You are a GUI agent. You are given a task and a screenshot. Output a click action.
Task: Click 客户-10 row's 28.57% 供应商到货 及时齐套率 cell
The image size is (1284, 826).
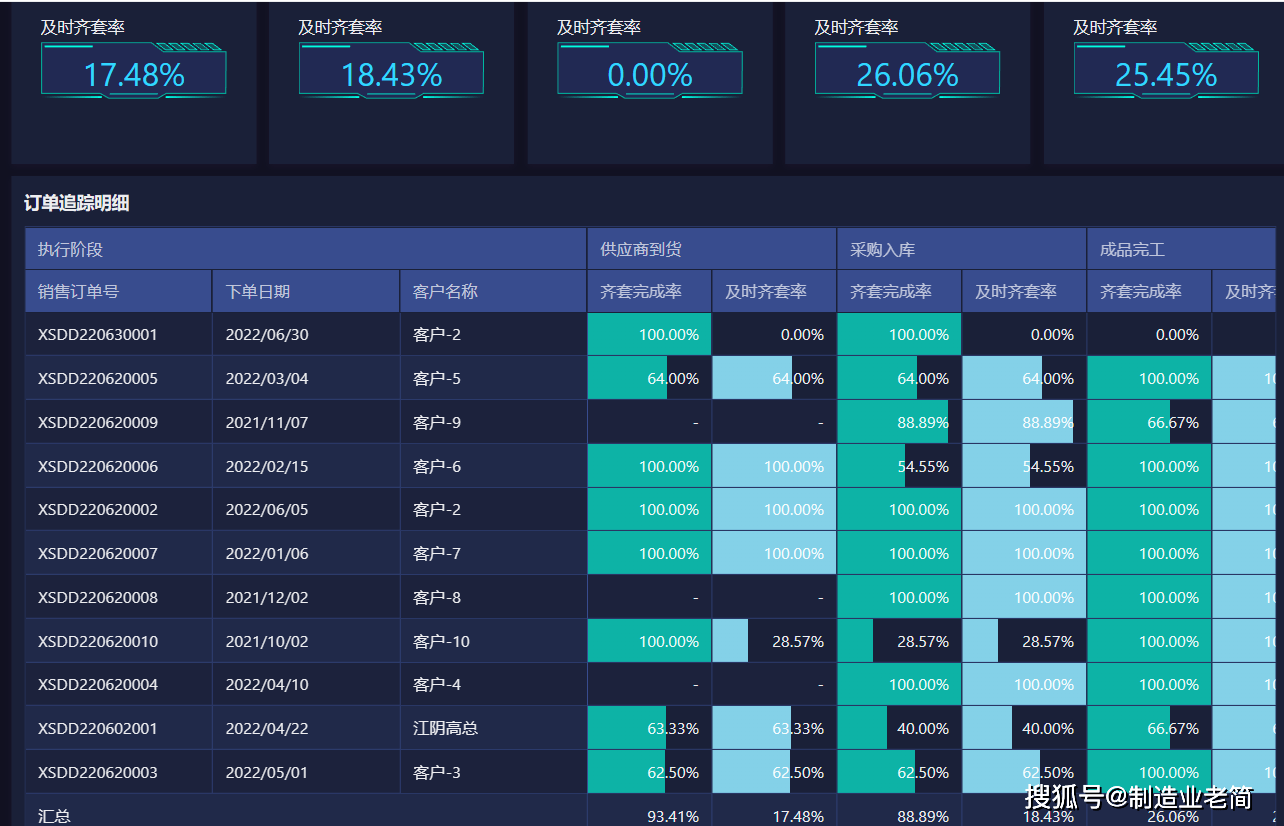774,642
